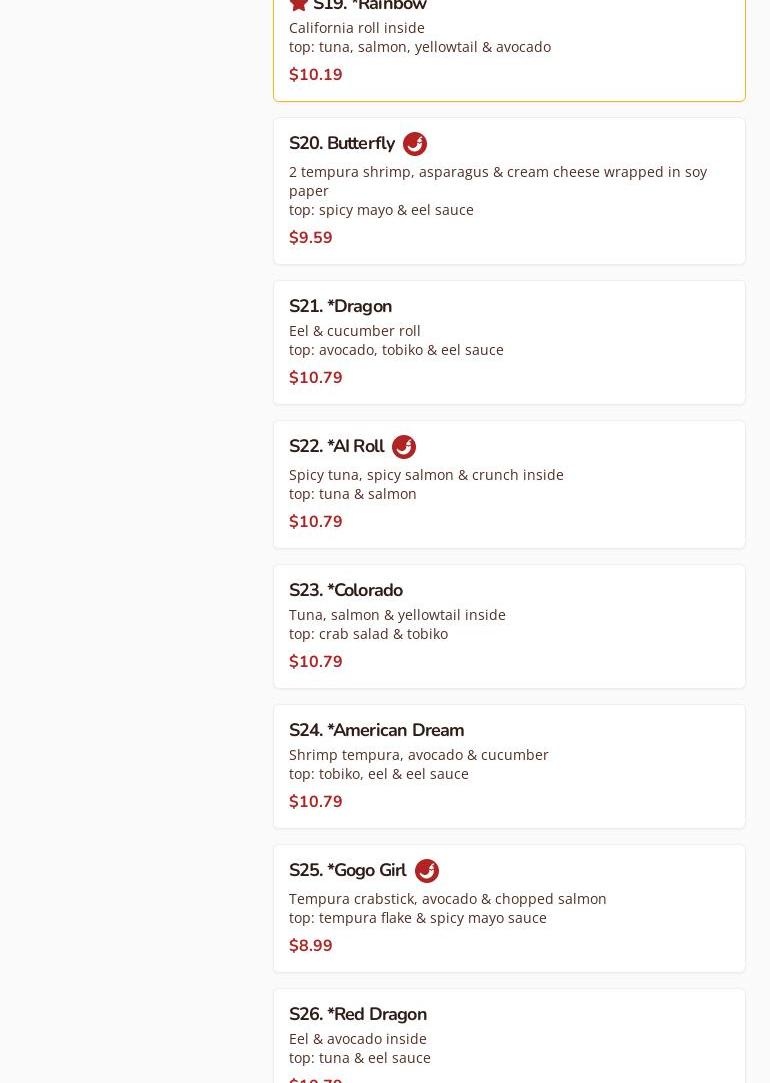The image size is (770, 1083).
Task: Select S22. AI Roll title
Action: coord(336,447)
